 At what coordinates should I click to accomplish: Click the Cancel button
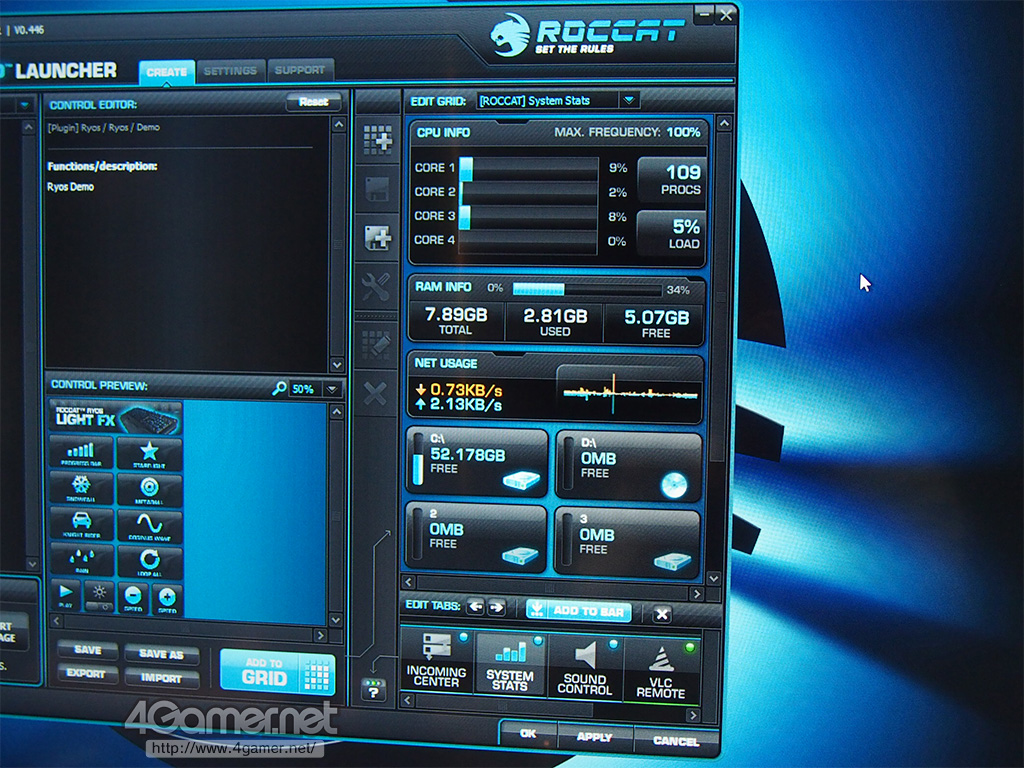pyautogui.click(x=676, y=741)
